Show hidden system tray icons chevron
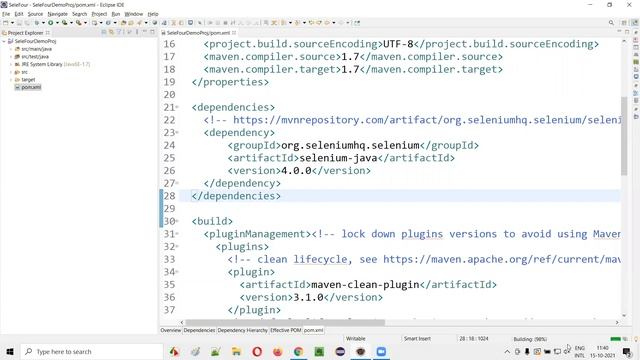 [x=507, y=351]
